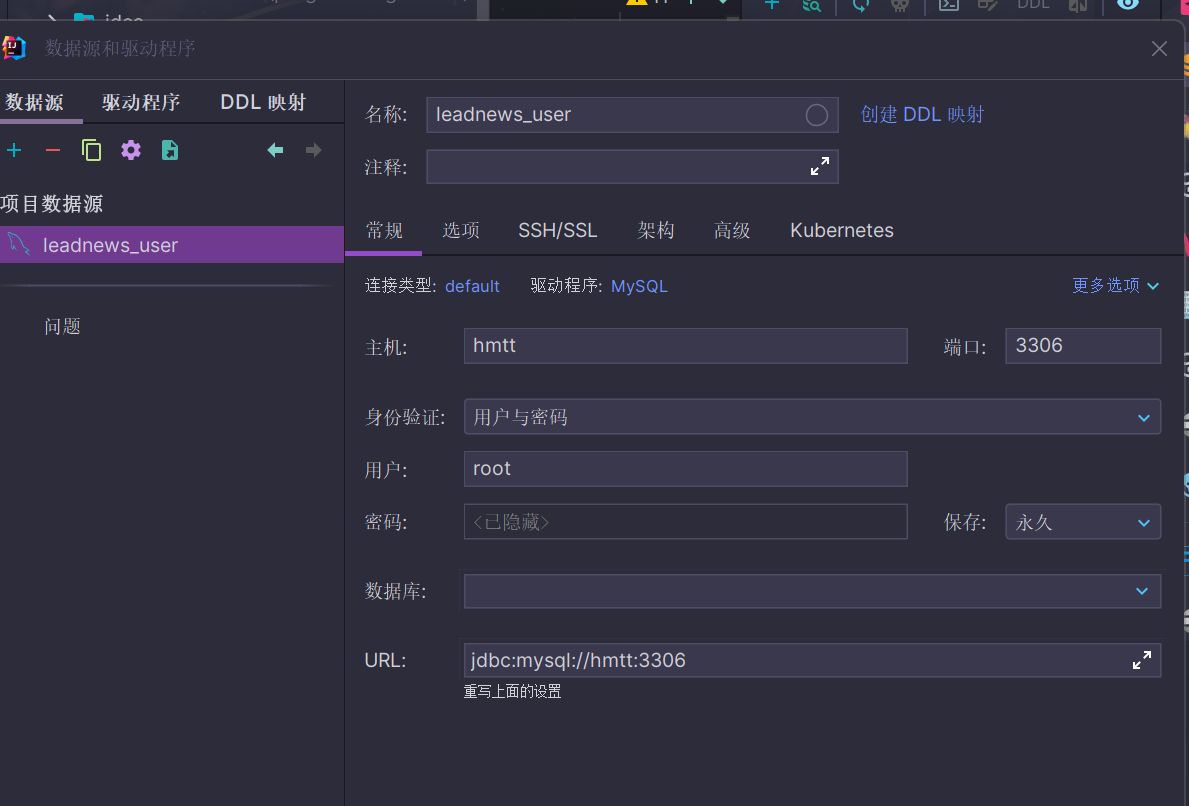Go back with the left arrow icon
Viewport: 1189px width, 806px height.
coord(275,150)
